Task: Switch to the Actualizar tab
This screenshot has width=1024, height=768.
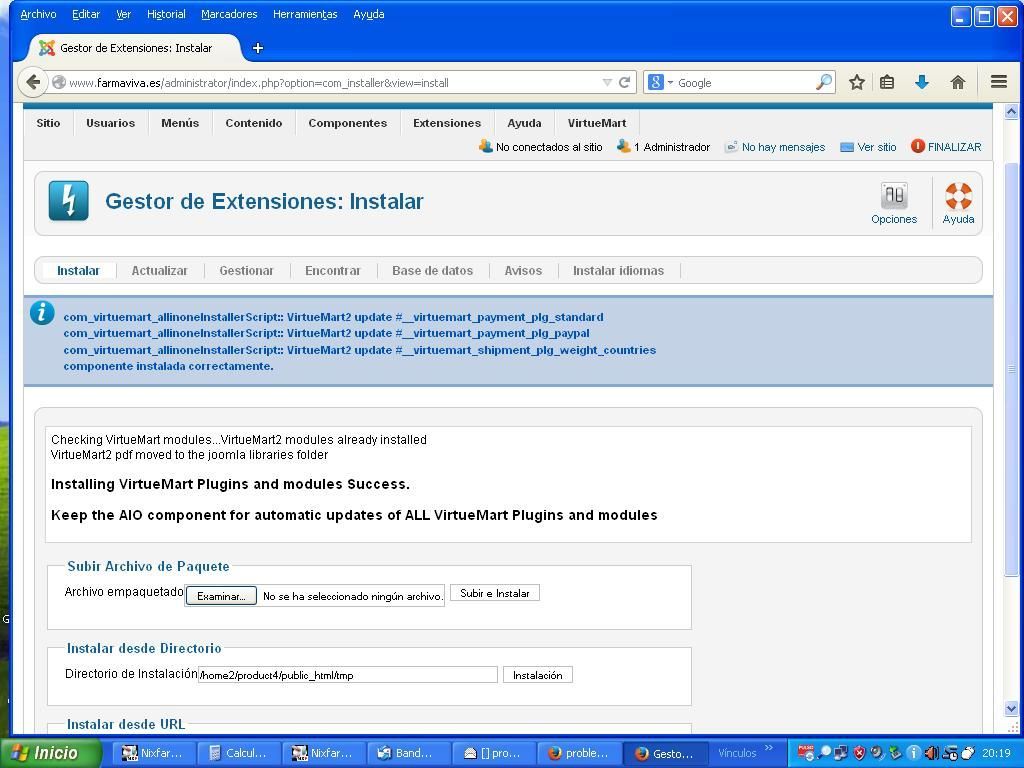Action: (159, 270)
